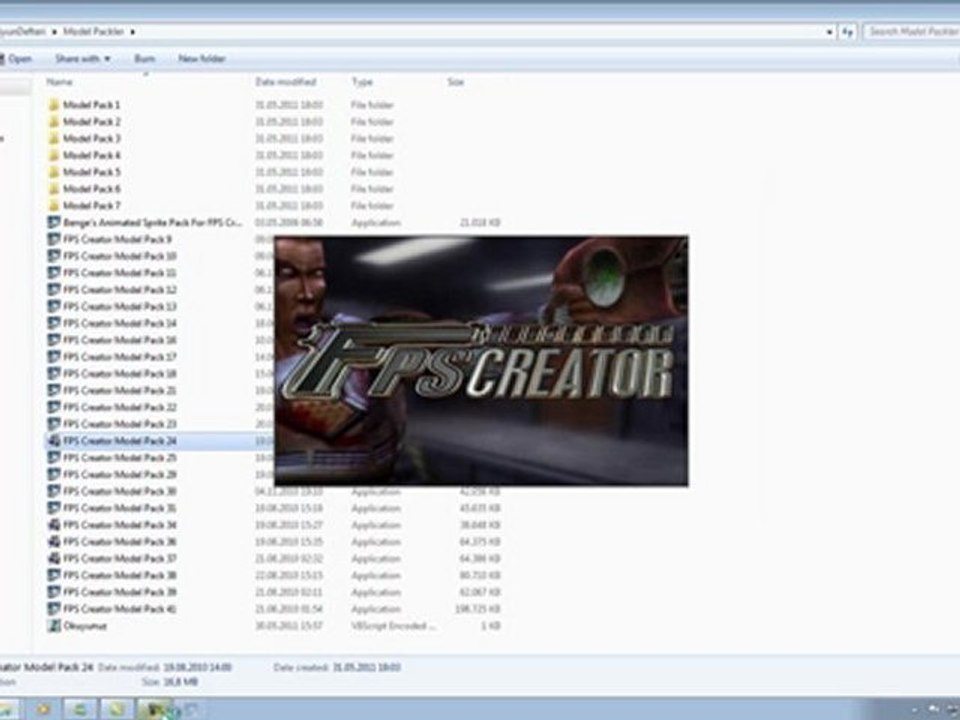960x720 pixels.
Task: Select the Model Pack 1 folder icon
Action: 54,105
